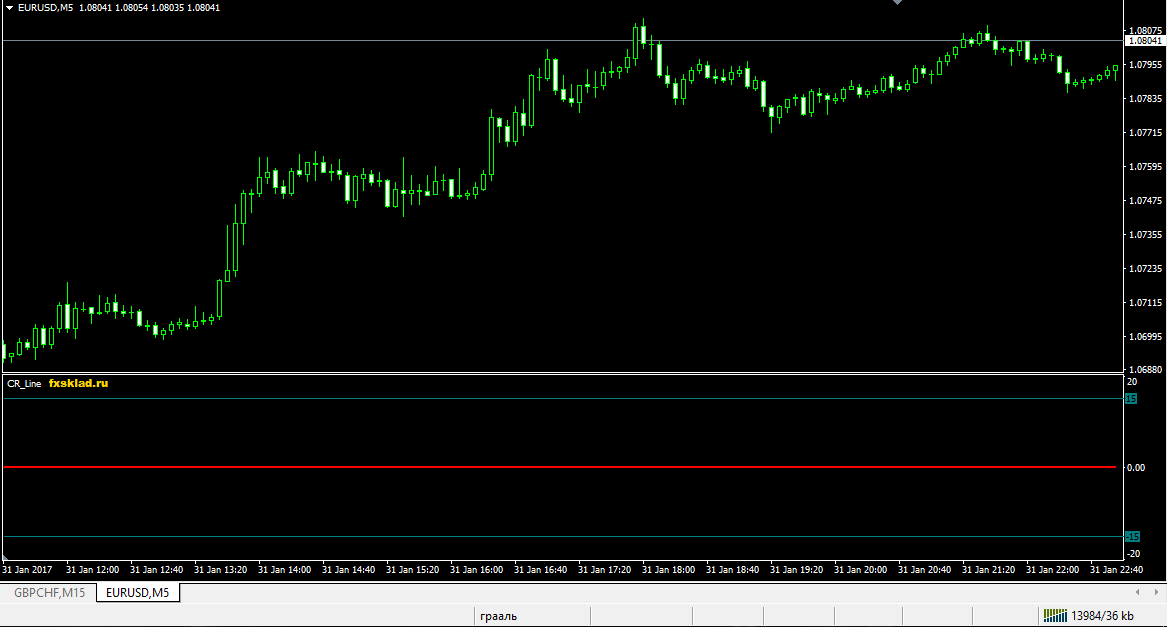The height and width of the screenshot is (627, 1167).
Task: Click the '31 Jan 22:40' time label
Action: pos(1116,570)
